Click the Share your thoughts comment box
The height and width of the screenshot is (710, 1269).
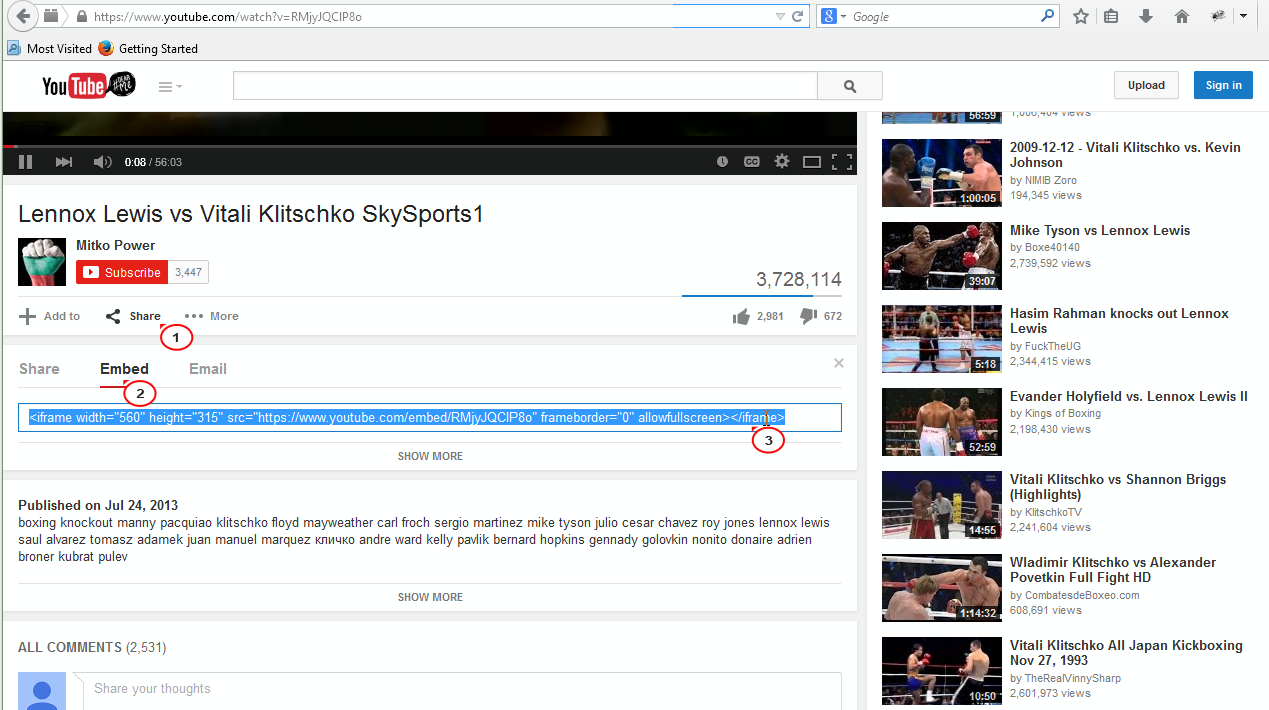coord(462,690)
